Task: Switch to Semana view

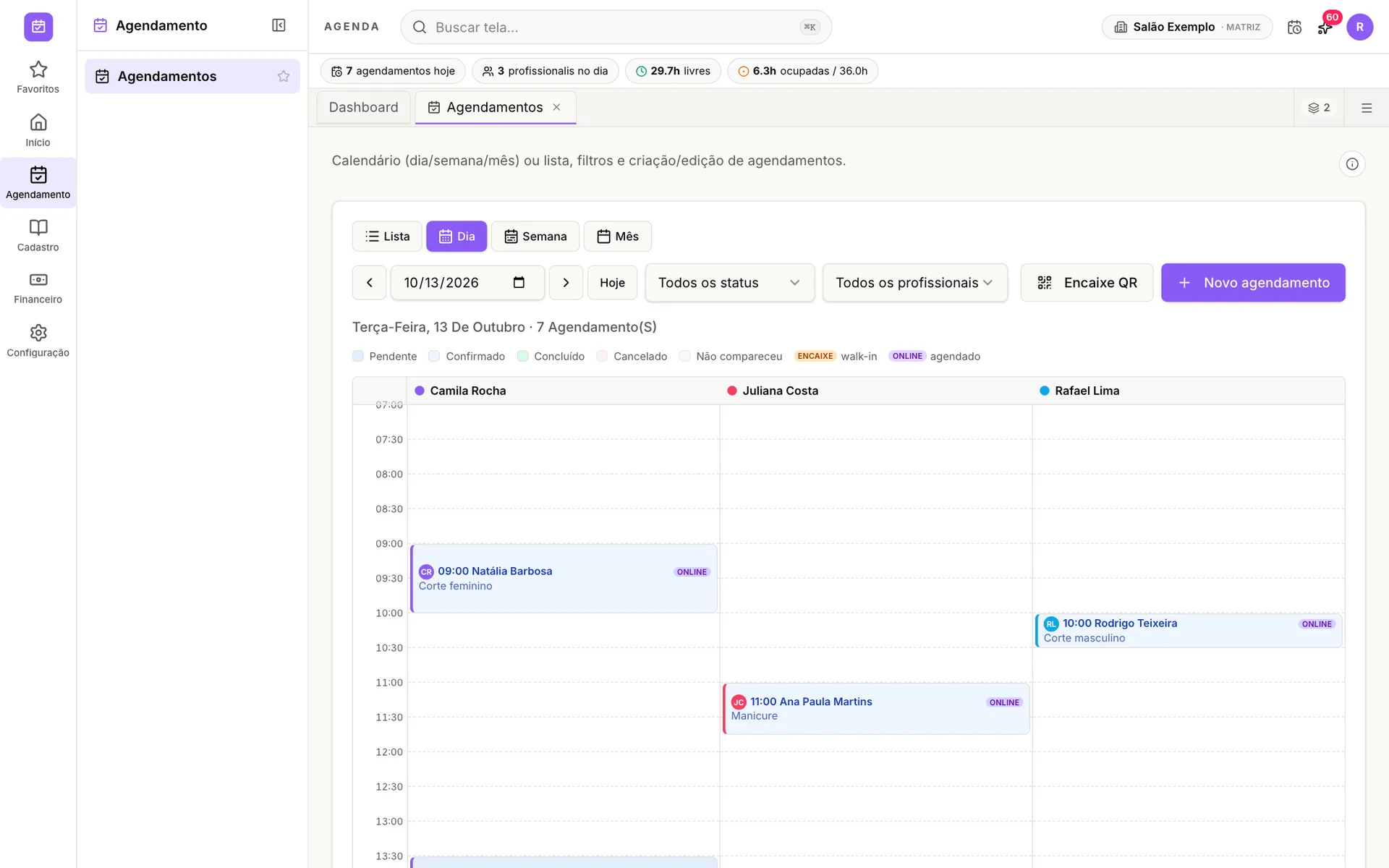Action: pyautogui.click(x=535, y=237)
